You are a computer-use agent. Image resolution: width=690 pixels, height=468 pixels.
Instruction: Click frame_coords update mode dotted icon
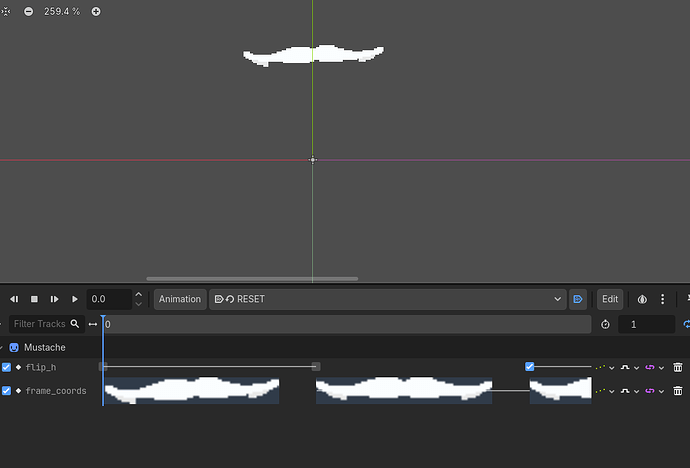[x=600, y=391]
